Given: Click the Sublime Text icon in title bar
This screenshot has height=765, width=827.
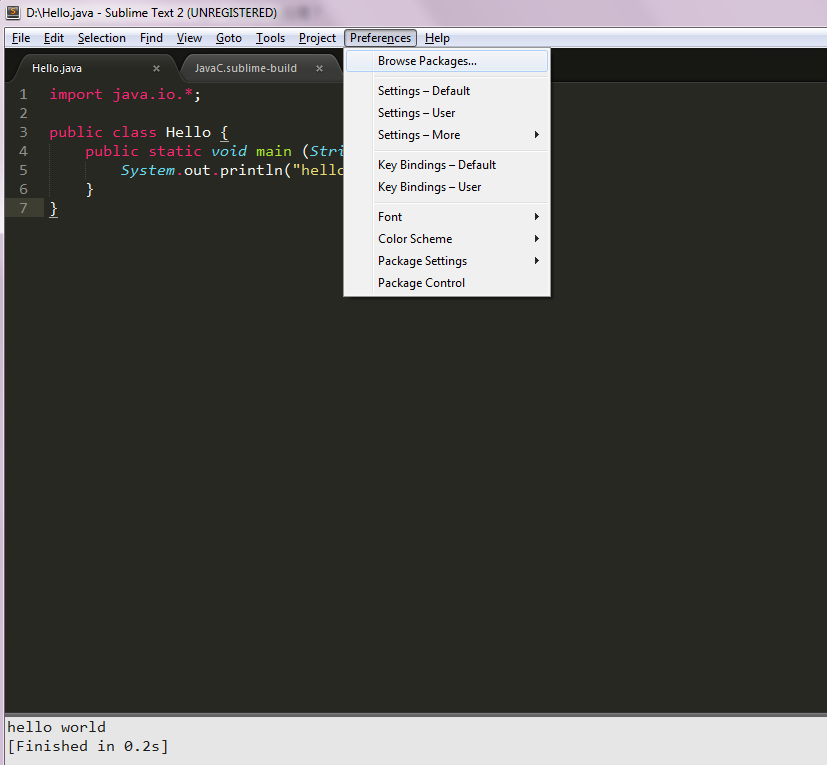Looking at the screenshot, I should 13,12.
